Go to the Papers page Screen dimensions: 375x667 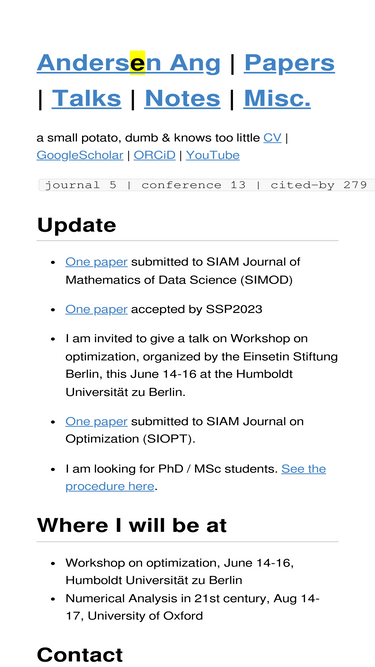[x=289, y=63]
